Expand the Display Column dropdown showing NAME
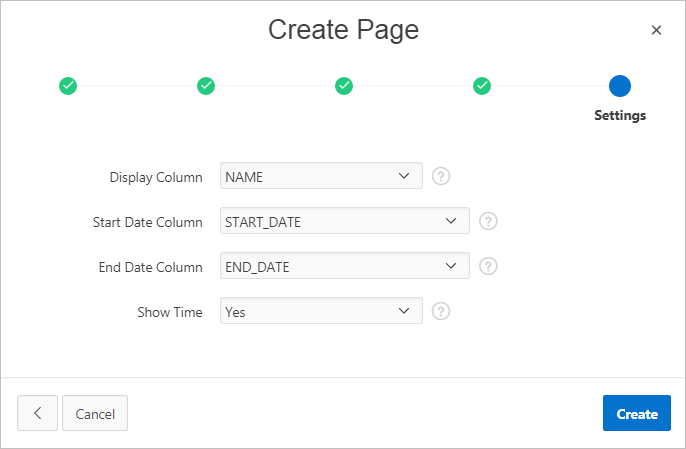The height and width of the screenshot is (449, 686). coord(321,177)
